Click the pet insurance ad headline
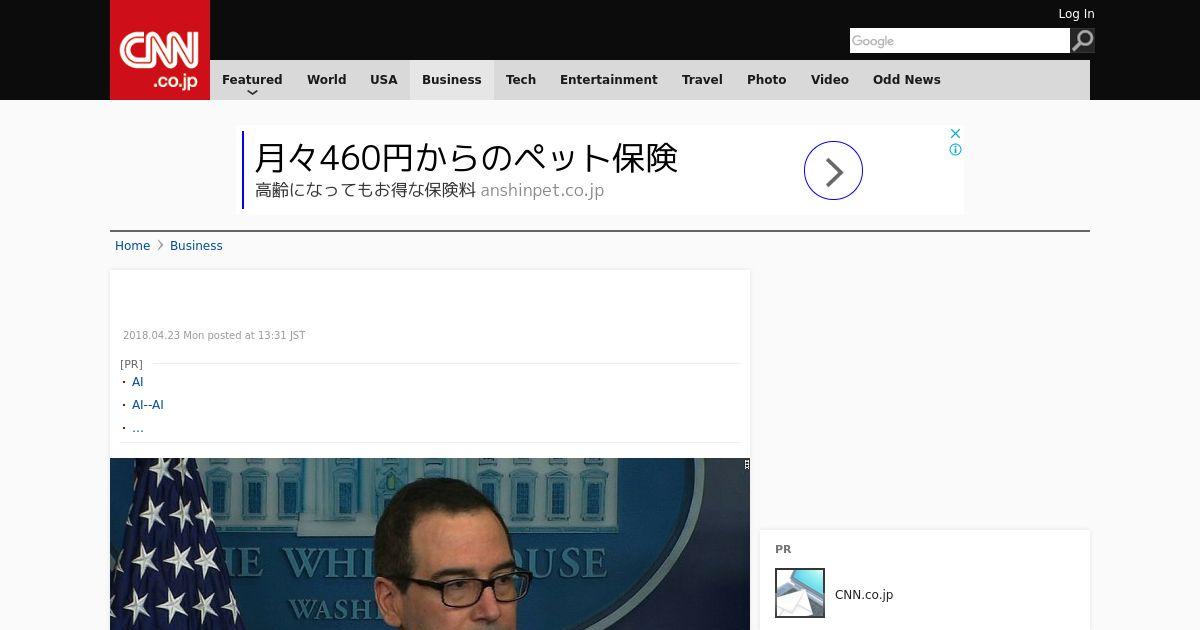The image size is (1200, 630). pos(466,158)
